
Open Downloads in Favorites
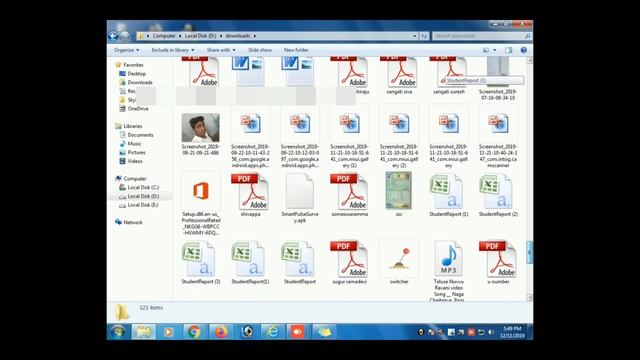click(140, 82)
